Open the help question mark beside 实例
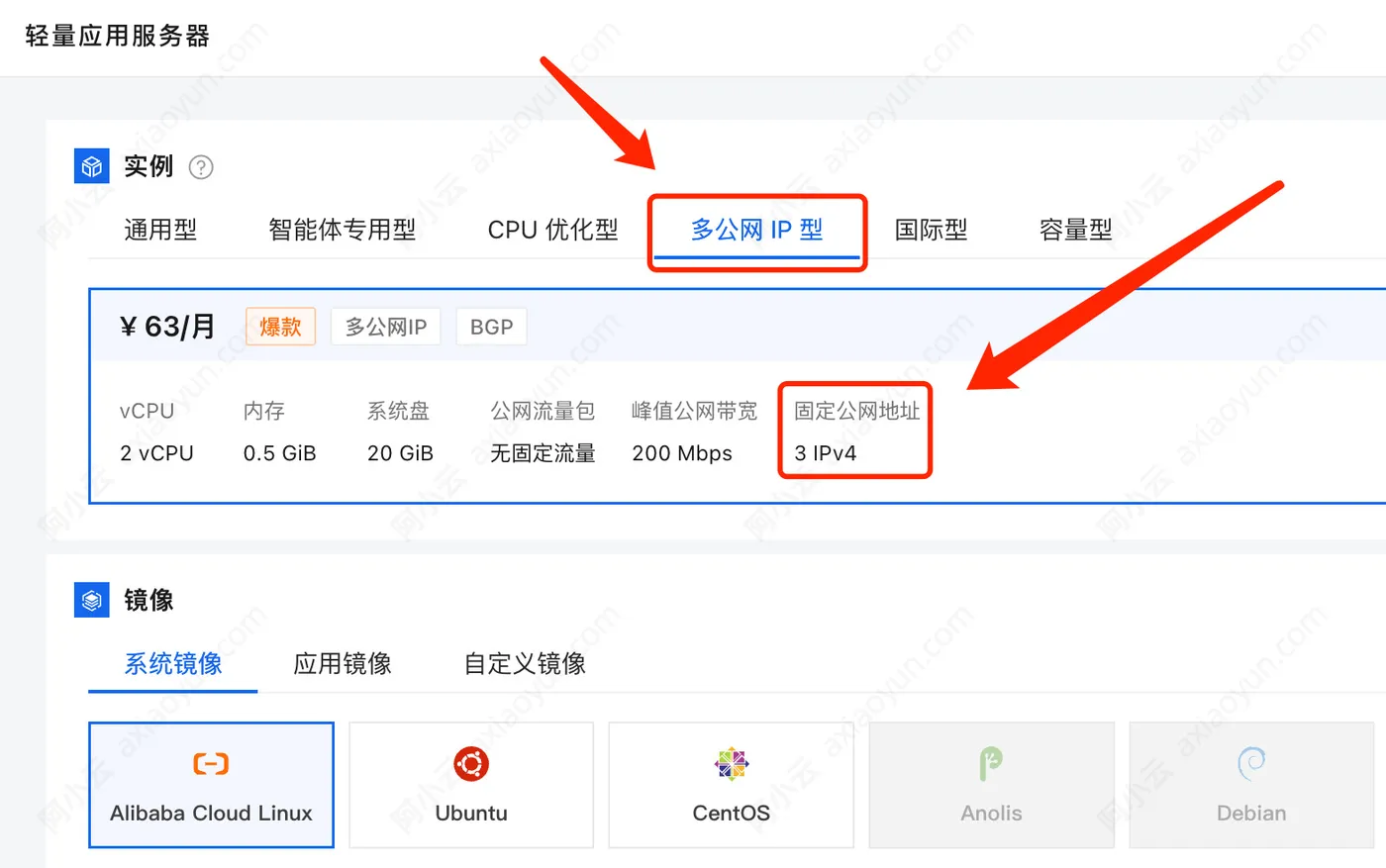The height and width of the screenshot is (868, 1386). coord(201,167)
